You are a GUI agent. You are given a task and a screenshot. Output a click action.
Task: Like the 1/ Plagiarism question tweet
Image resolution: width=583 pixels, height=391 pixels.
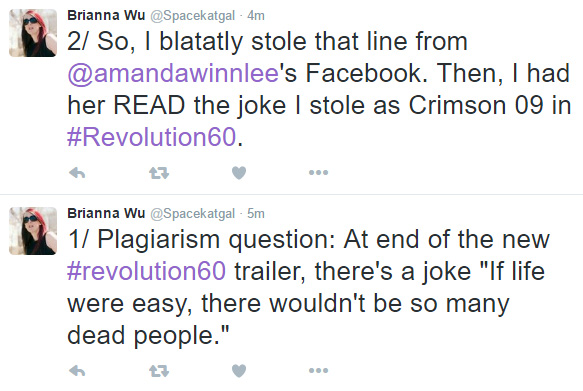click(x=239, y=371)
